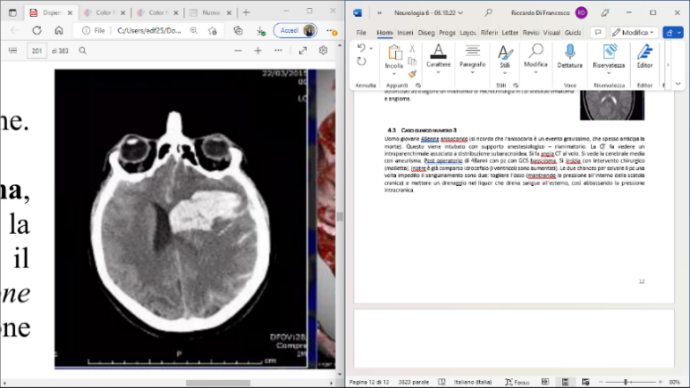690x388 pixels.
Task: Toggle full-screen fit for PDF page
Action: pos(303,51)
